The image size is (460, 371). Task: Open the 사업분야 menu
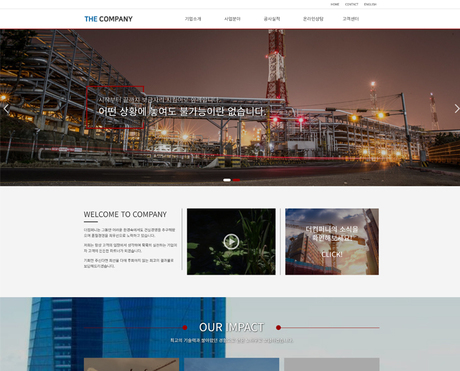[x=232, y=19]
